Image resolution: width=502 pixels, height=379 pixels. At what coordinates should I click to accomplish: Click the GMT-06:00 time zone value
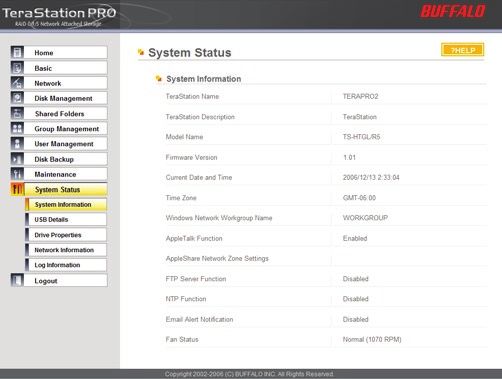359,198
